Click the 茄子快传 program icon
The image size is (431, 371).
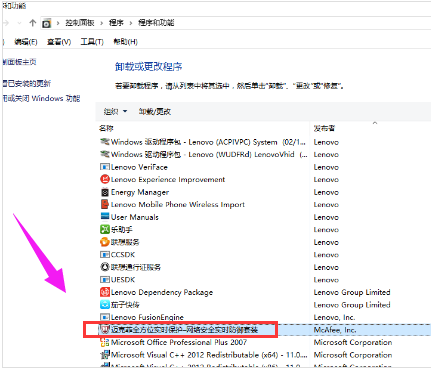105,305
